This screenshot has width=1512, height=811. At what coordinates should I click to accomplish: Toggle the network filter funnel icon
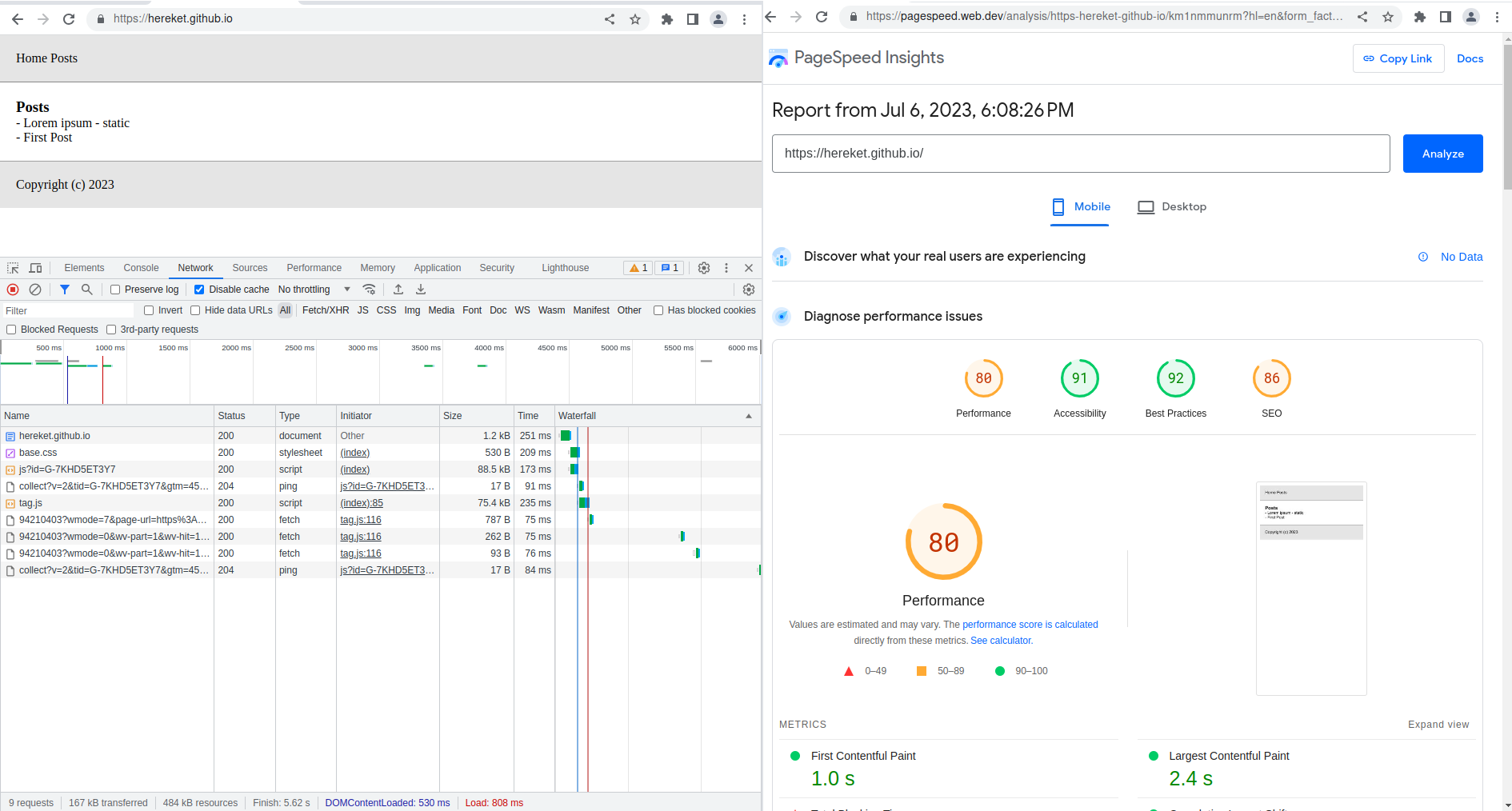point(65,290)
